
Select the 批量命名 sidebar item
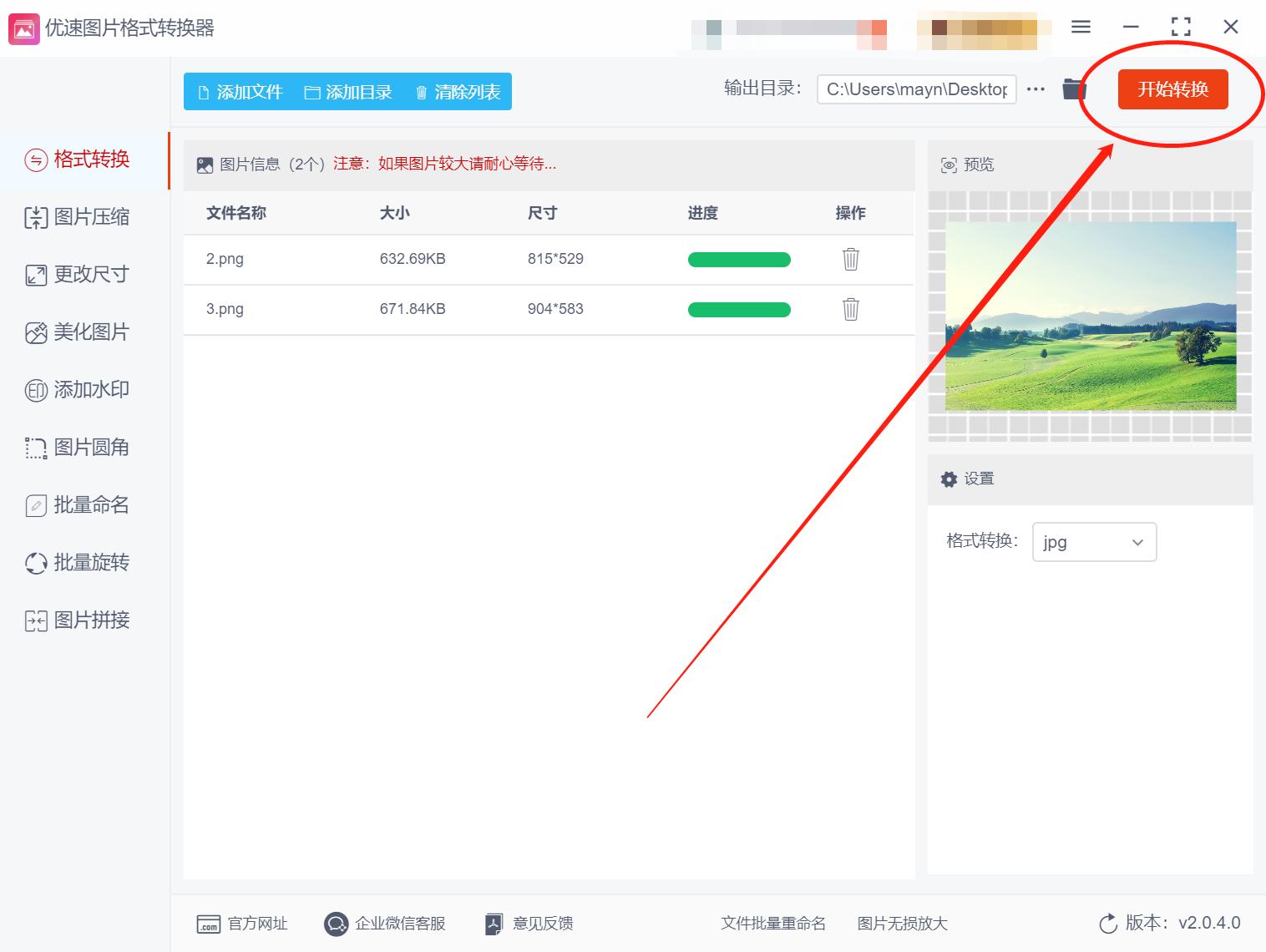(x=90, y=504)
